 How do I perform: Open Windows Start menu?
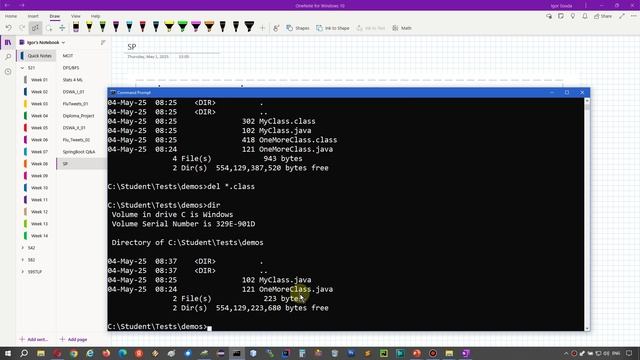point(8,353)
